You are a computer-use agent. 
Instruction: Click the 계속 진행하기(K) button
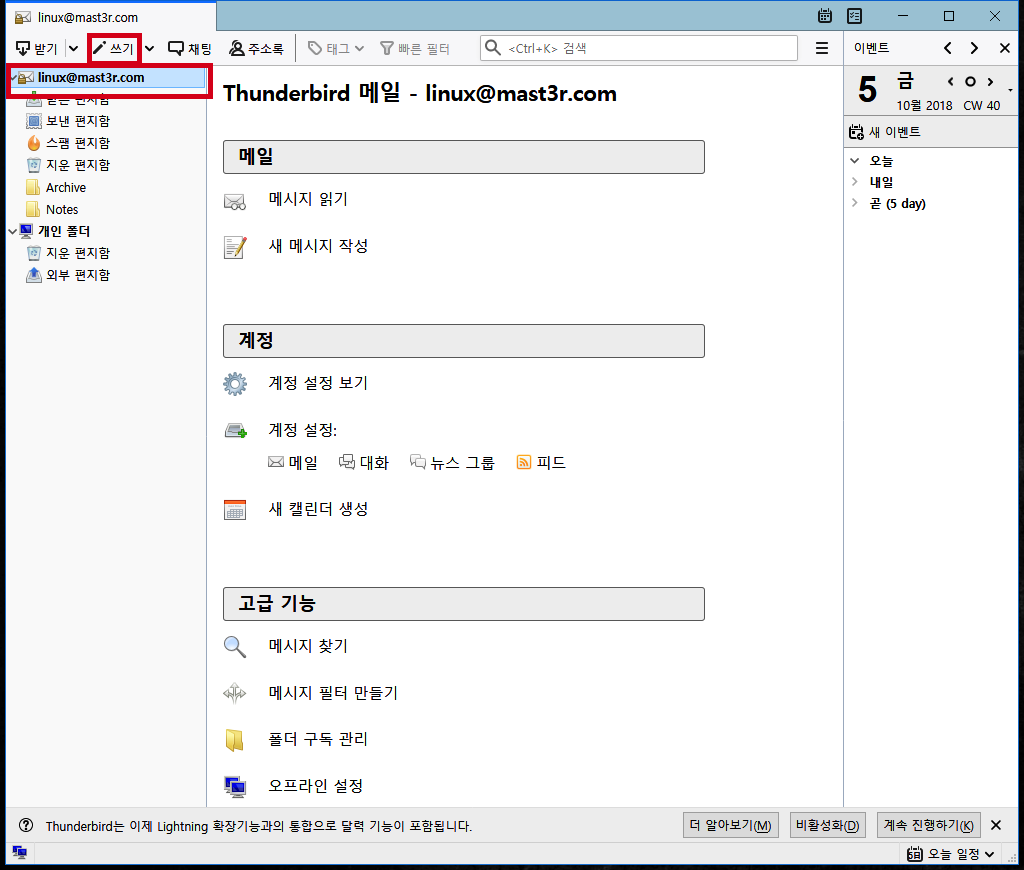pos(929,826)
